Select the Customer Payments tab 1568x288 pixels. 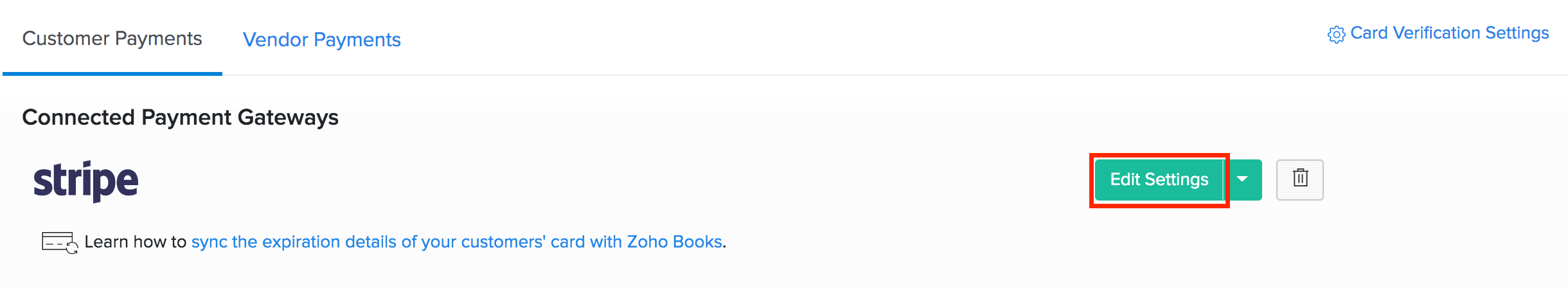112,39
